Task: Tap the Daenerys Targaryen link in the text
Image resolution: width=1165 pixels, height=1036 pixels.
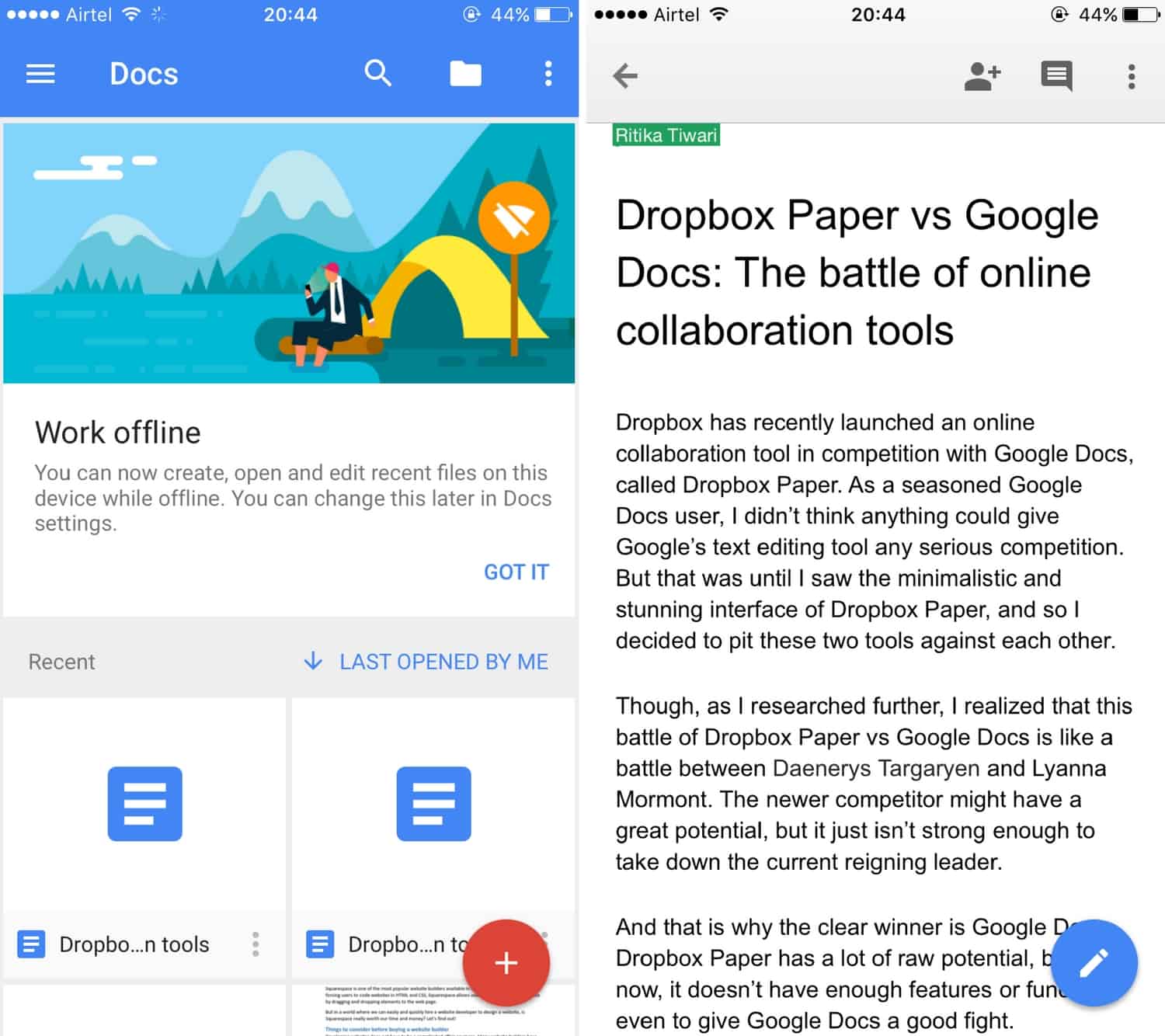Action: tap(876, 768)
